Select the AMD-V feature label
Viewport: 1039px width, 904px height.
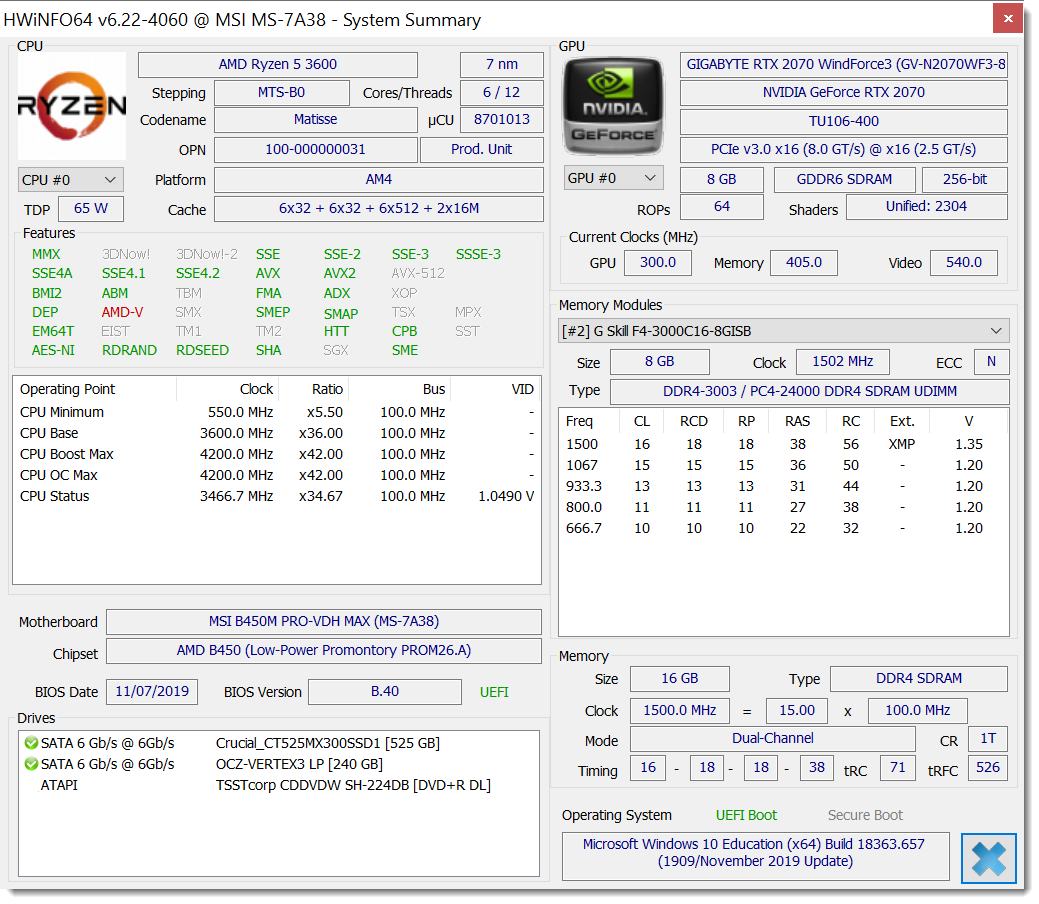click(123, 312)
